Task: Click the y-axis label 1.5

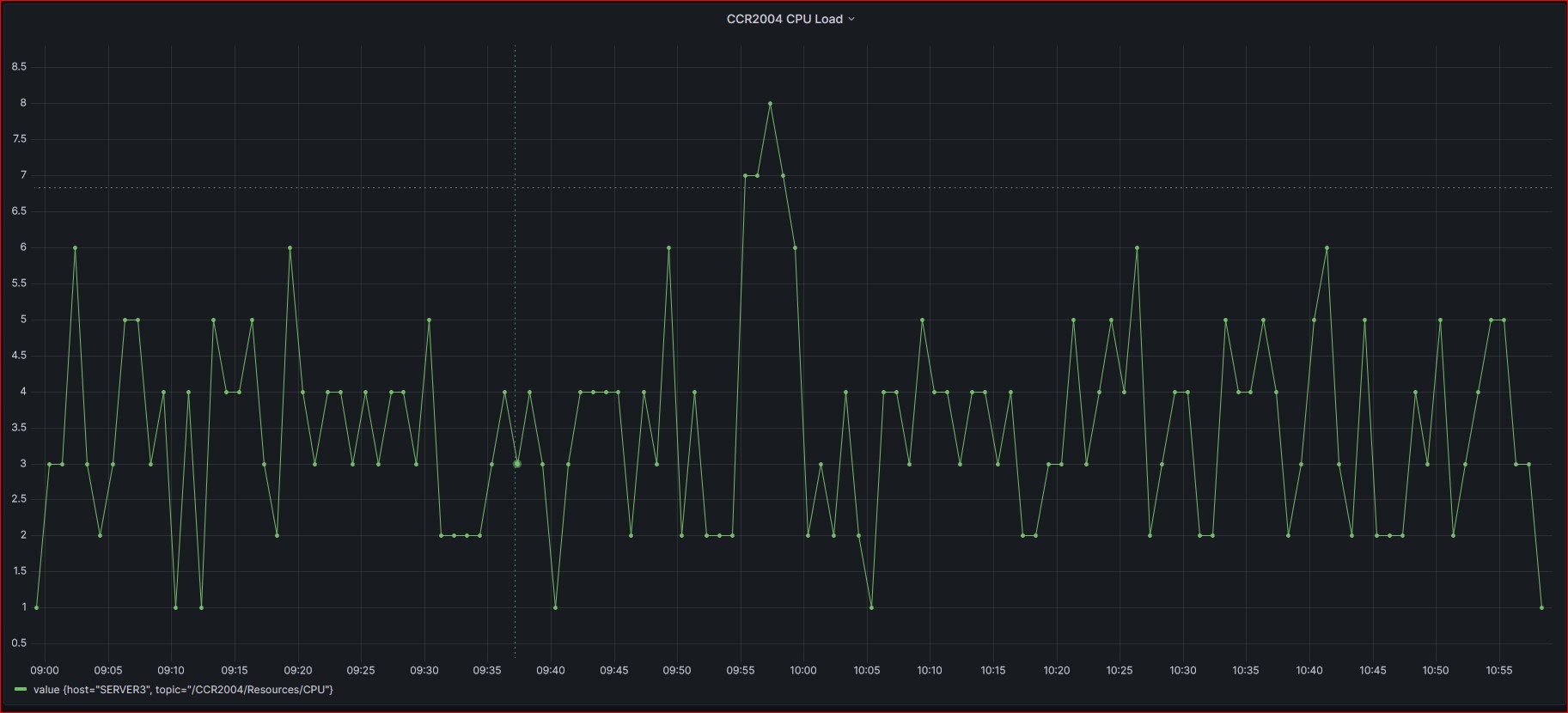Action: coord(19,570)
